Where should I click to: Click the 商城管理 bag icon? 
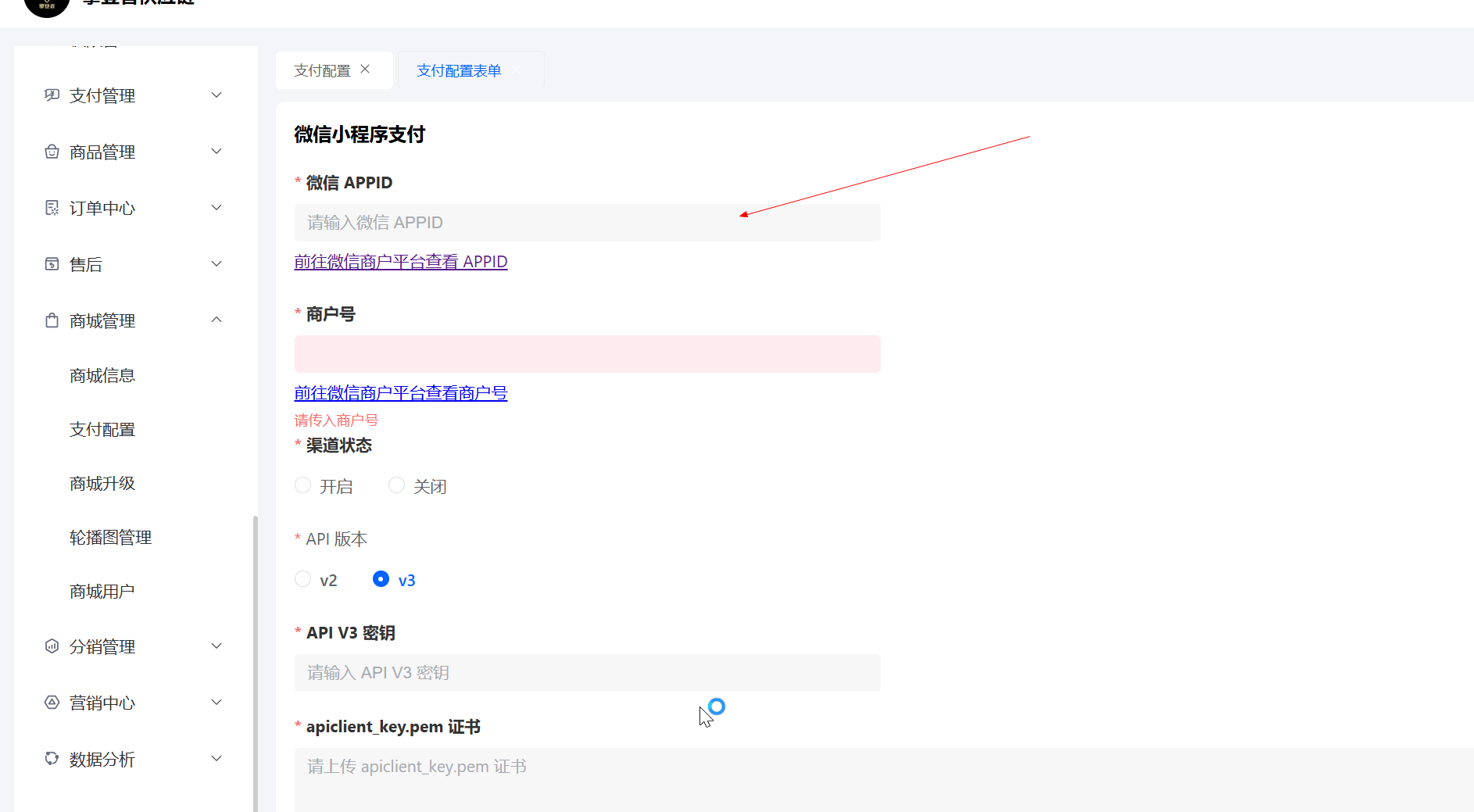[52, 320]
